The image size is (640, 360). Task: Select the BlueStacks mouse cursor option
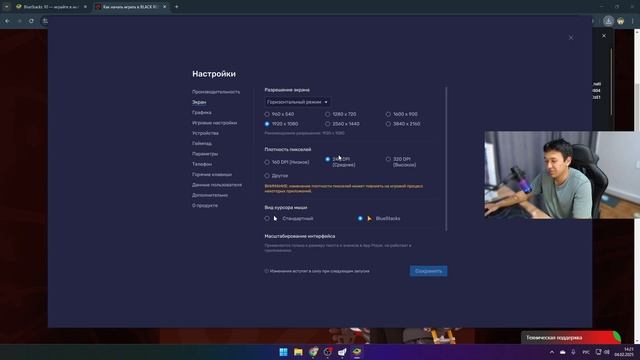point(360,218)
